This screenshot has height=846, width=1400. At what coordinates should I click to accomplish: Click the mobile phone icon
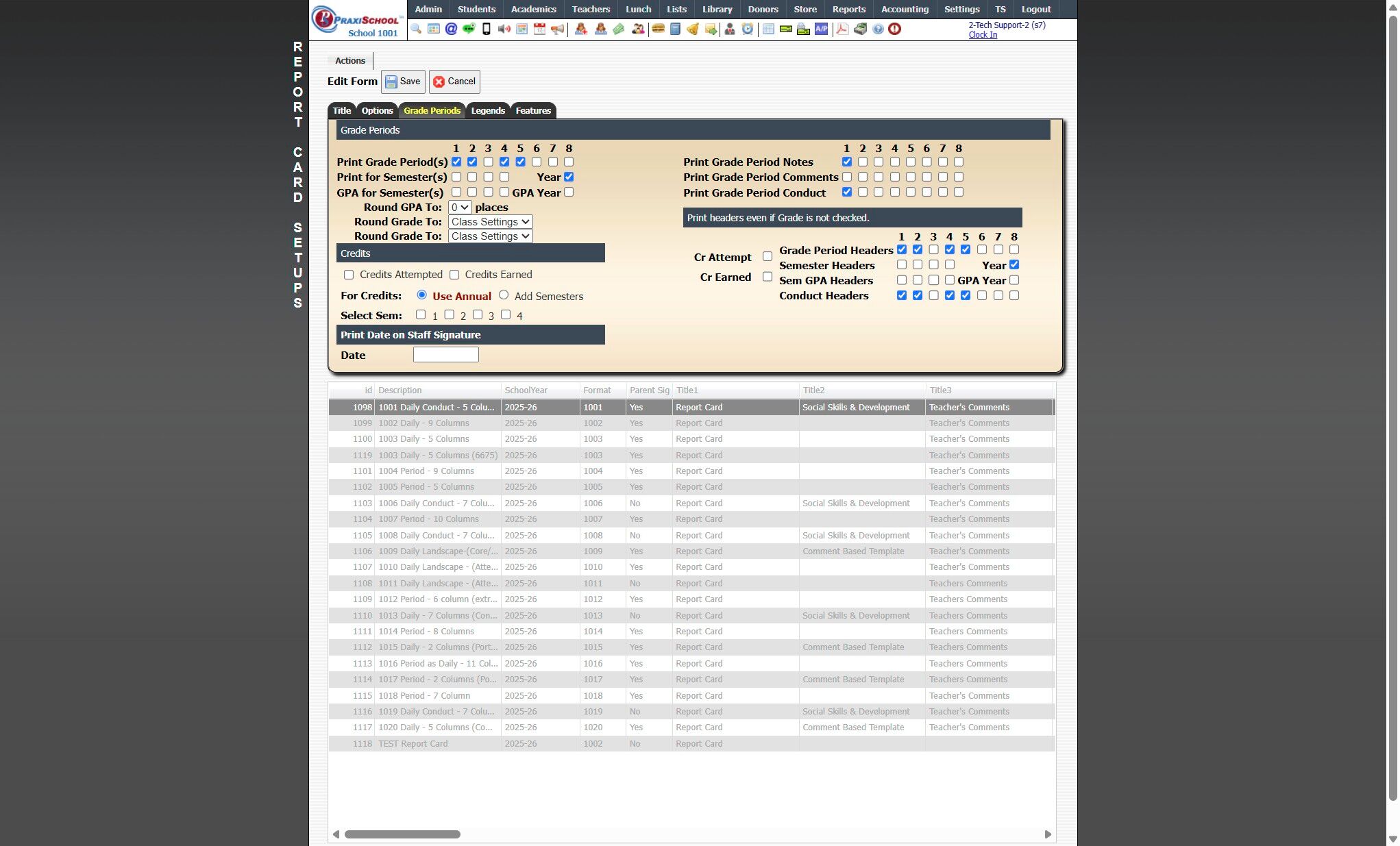tap(487, 29)
